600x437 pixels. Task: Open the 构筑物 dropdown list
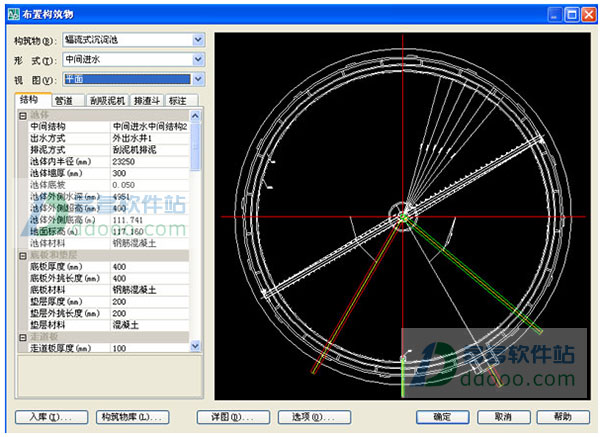point(198,40)
